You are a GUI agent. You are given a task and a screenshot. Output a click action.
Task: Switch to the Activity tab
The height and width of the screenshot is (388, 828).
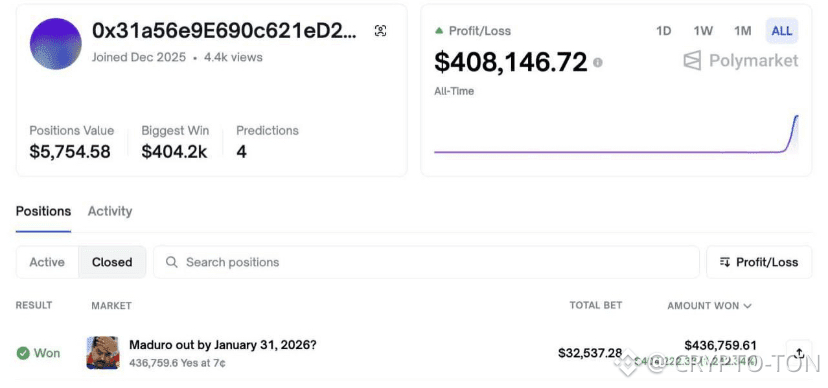point(110,211)
